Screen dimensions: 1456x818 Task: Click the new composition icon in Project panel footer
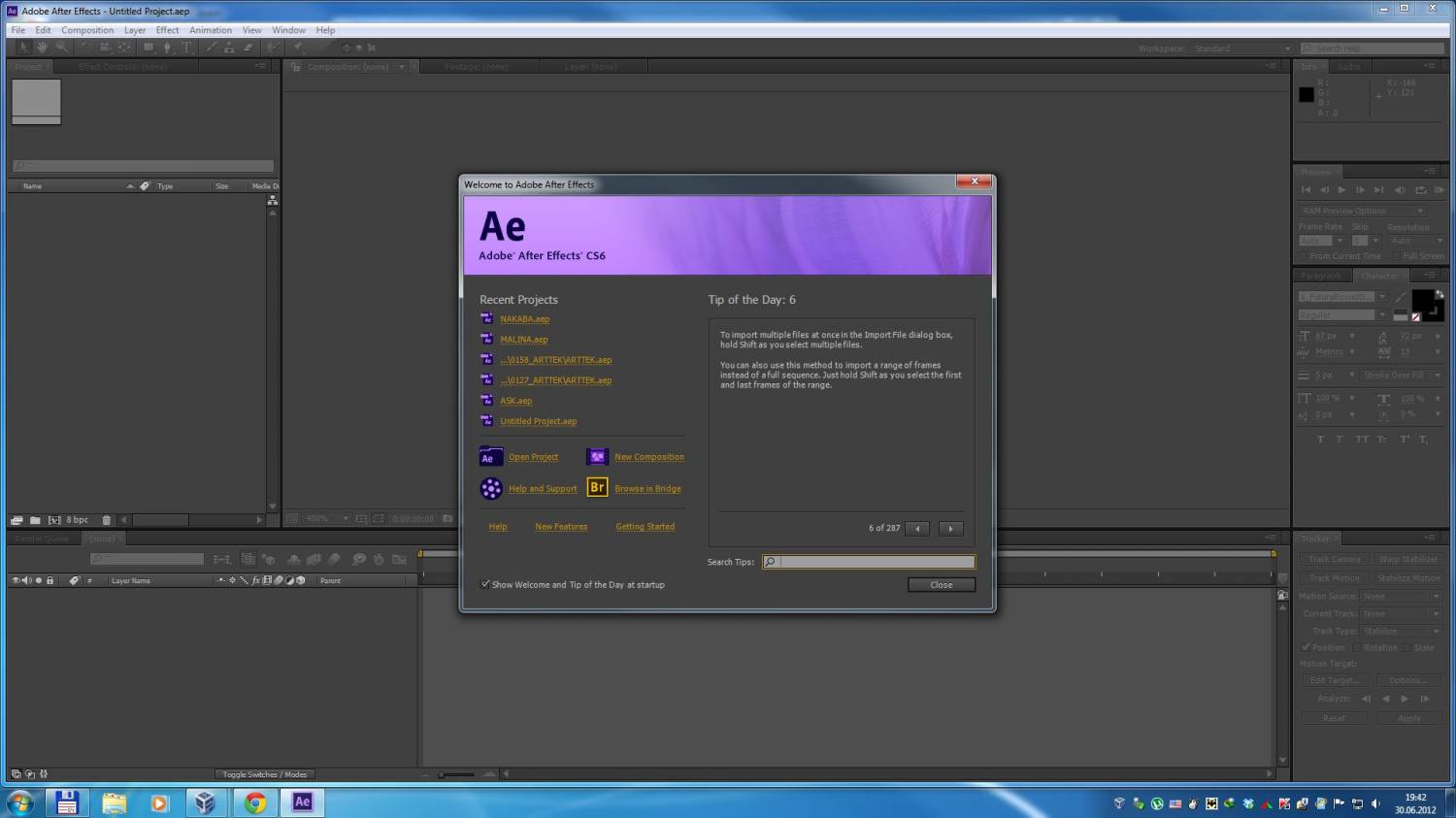point(54,520)
